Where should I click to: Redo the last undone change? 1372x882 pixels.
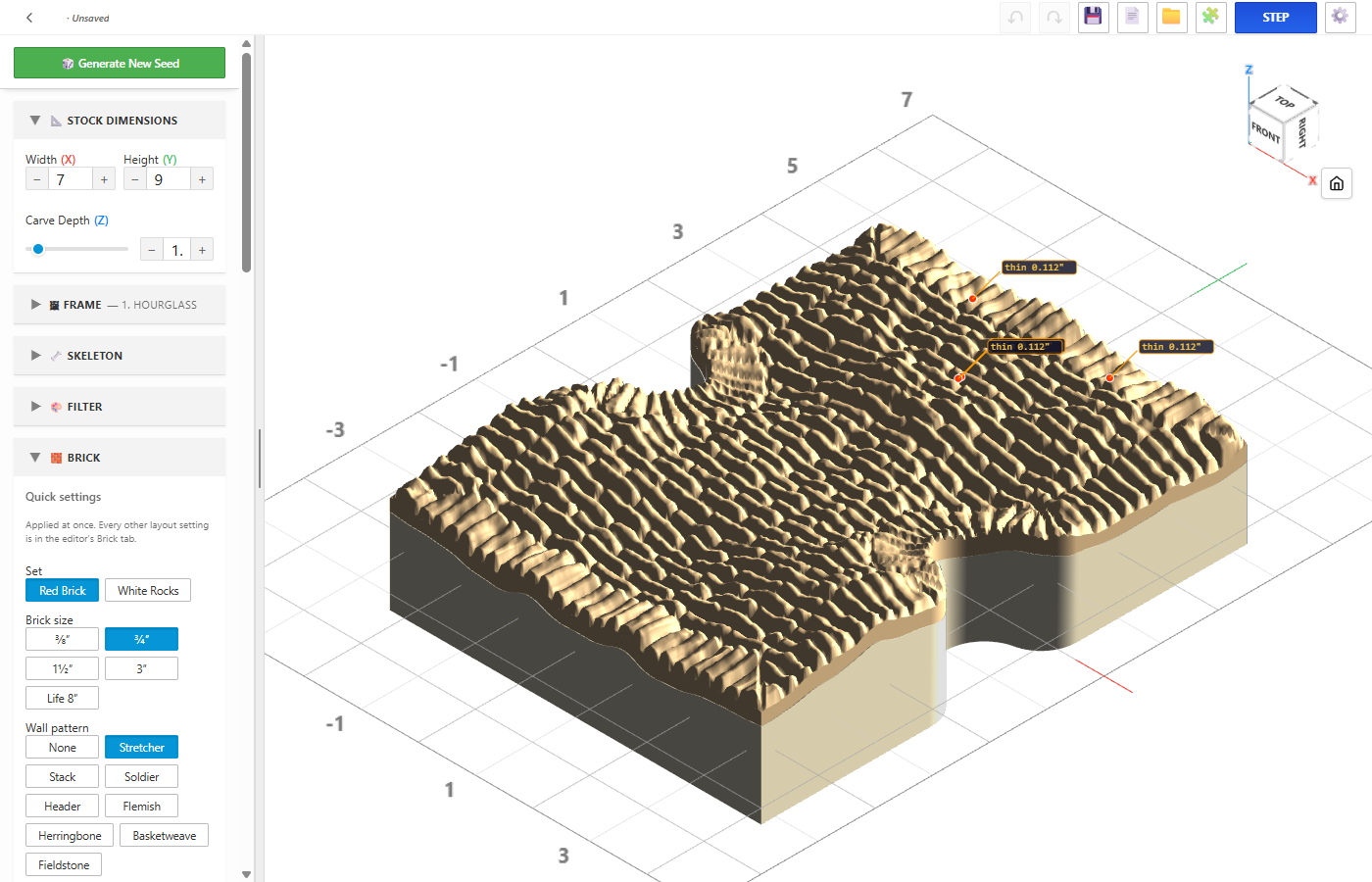click(1054, 17)
